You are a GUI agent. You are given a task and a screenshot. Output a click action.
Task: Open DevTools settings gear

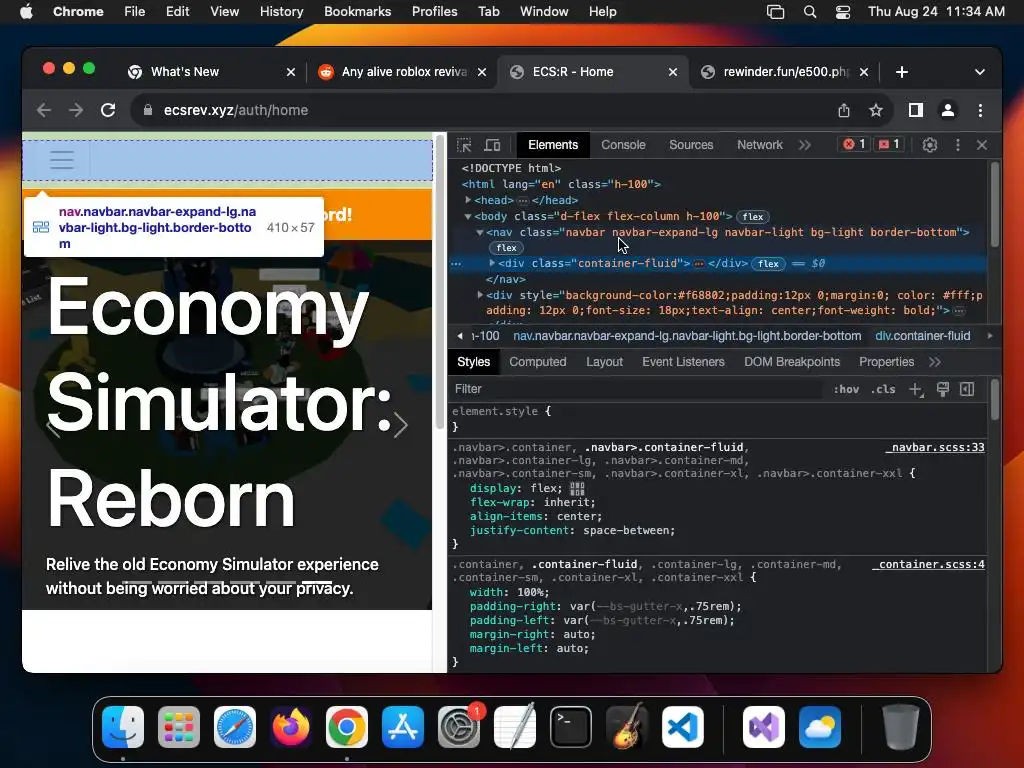929,145
